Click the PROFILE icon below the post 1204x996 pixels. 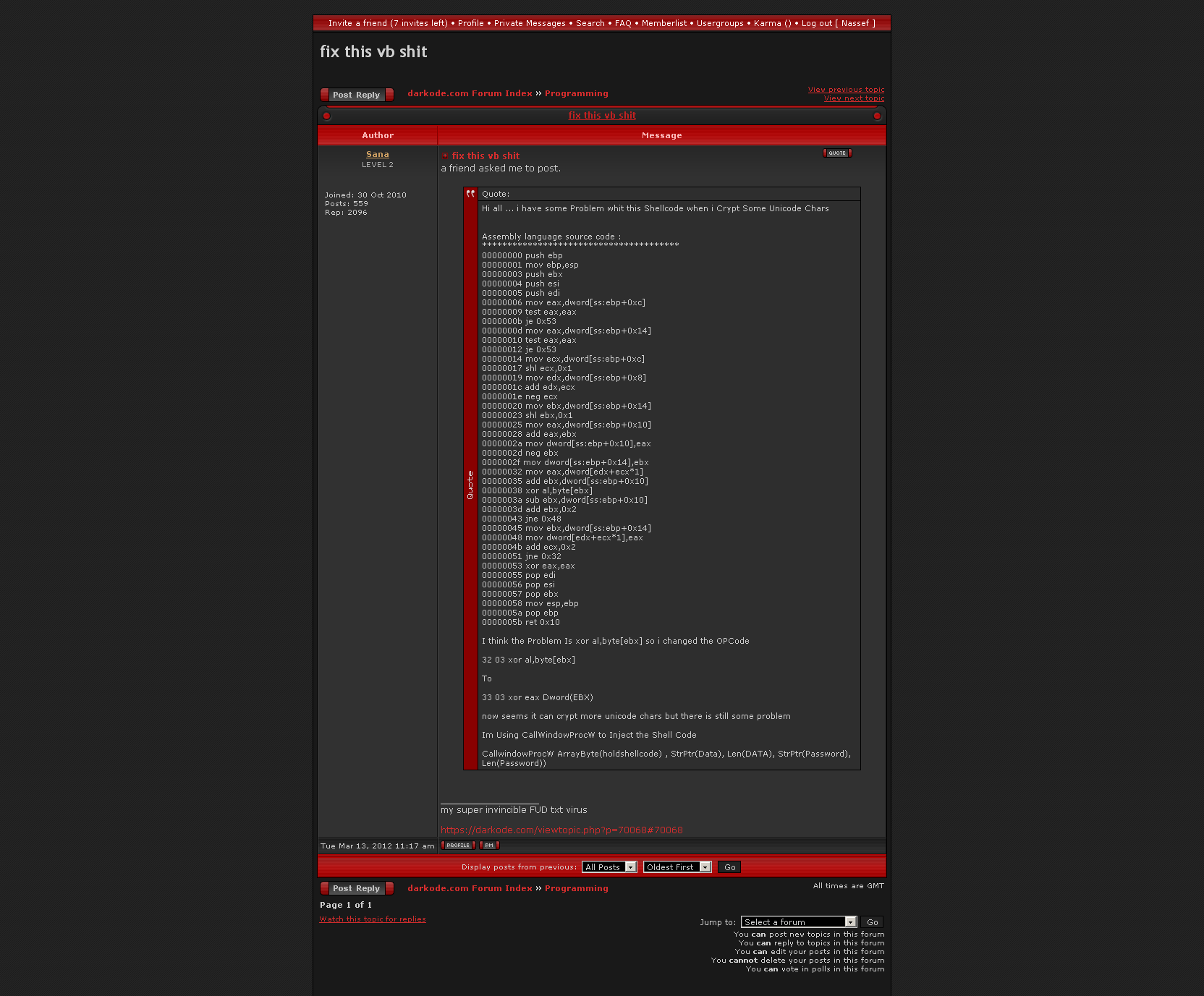coord(458,846)
